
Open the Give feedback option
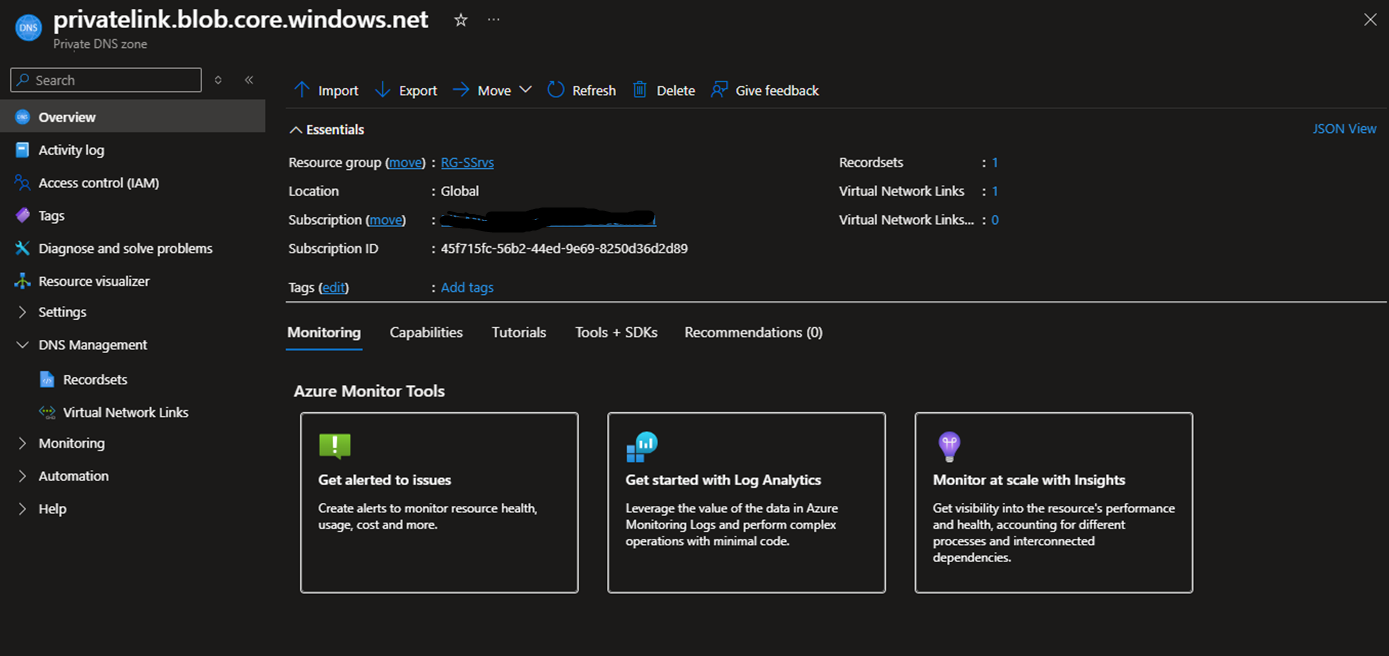765,89
